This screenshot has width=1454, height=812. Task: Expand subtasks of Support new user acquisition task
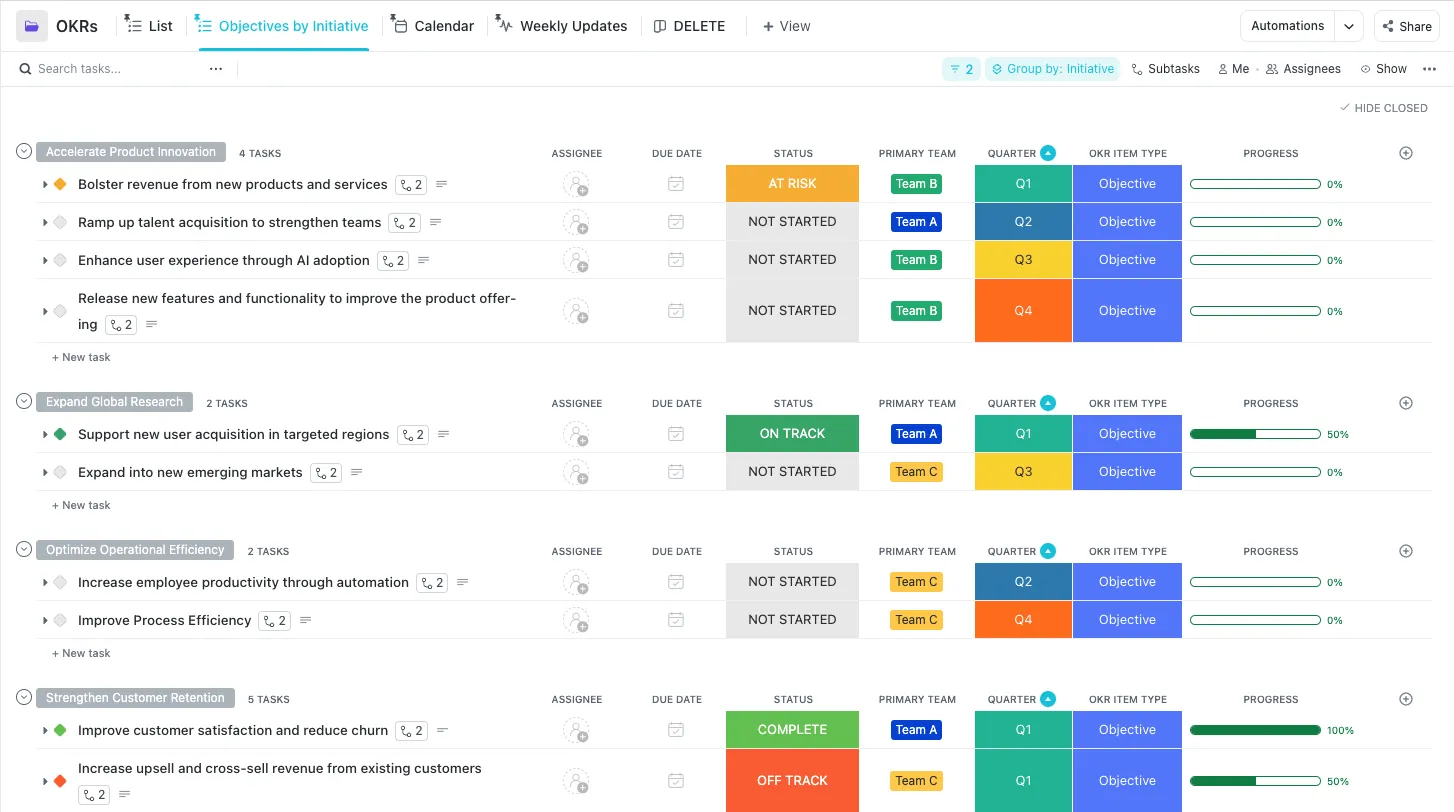click(45, 434)
